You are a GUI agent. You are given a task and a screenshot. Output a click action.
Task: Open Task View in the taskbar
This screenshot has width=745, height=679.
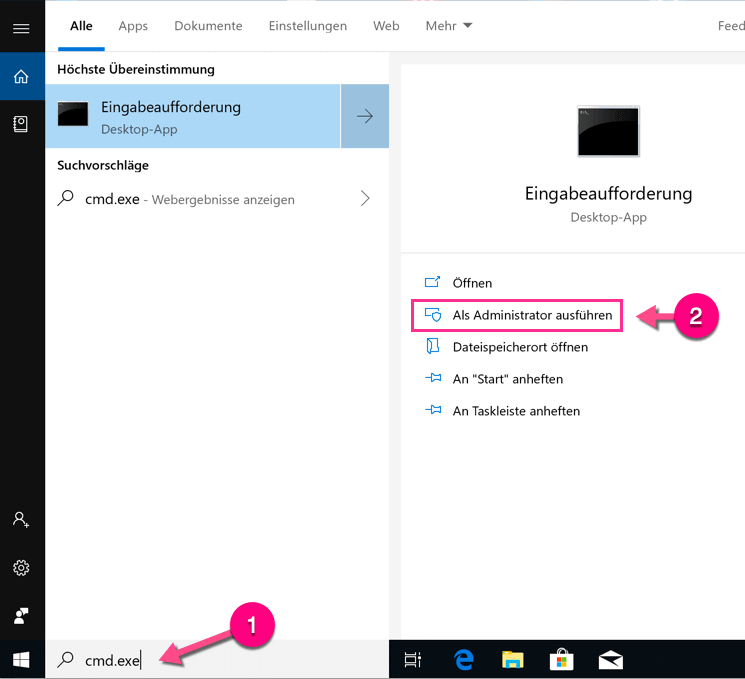pos(412,659)
